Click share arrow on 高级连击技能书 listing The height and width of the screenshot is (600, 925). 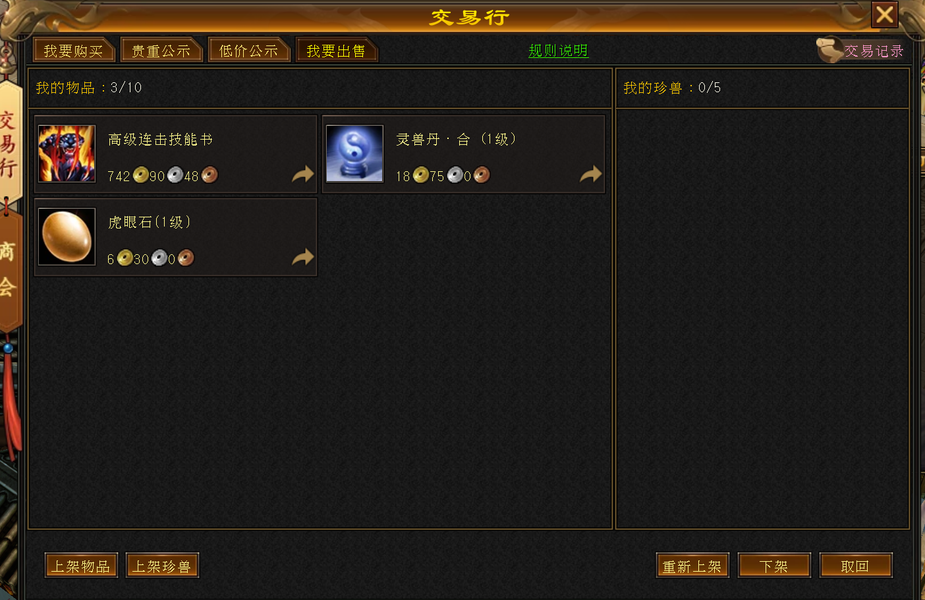pos(303,175)
